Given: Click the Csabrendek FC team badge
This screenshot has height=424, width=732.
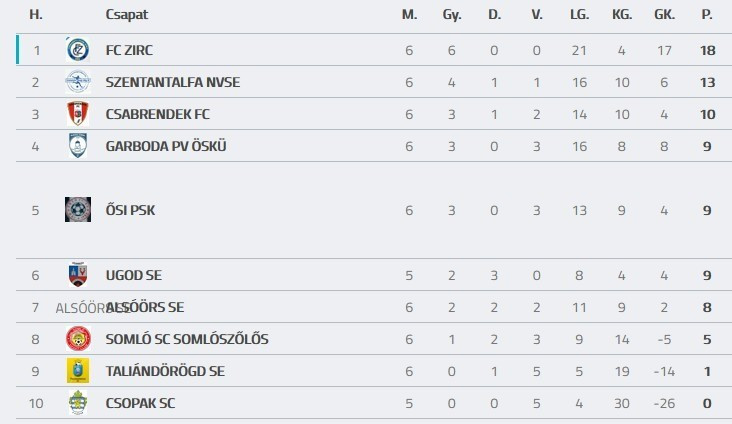Looking at the screenshot, I should [x=78, y=114].
